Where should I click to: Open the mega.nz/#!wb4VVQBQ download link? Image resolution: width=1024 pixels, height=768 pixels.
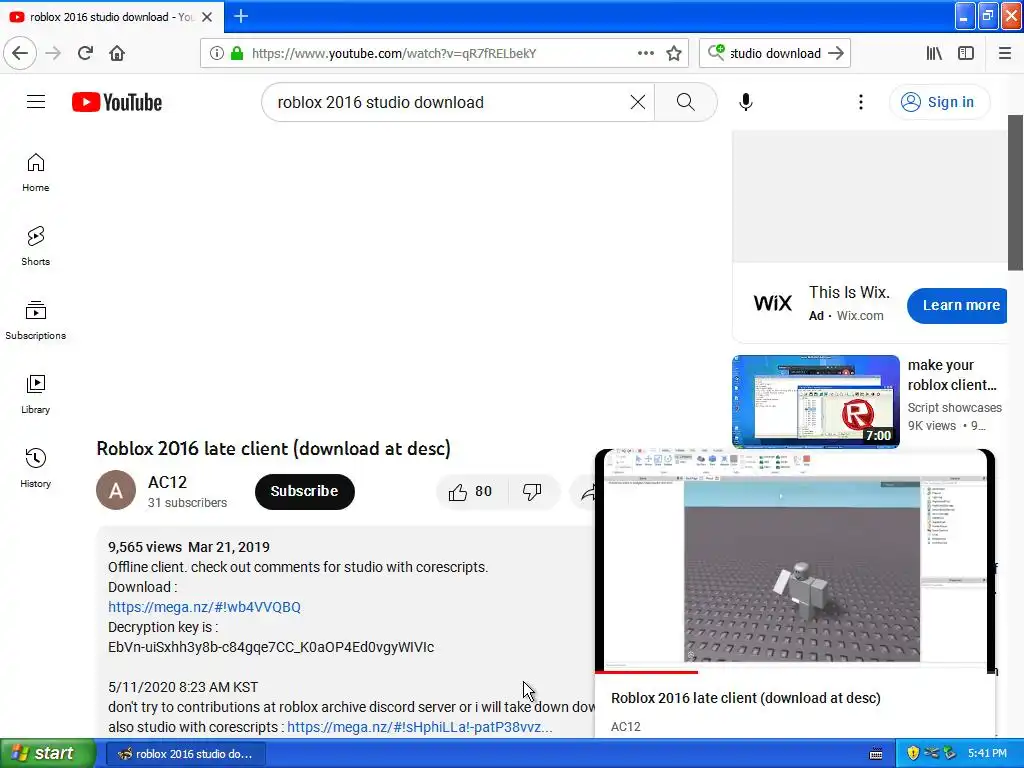[x=204, y=607]
